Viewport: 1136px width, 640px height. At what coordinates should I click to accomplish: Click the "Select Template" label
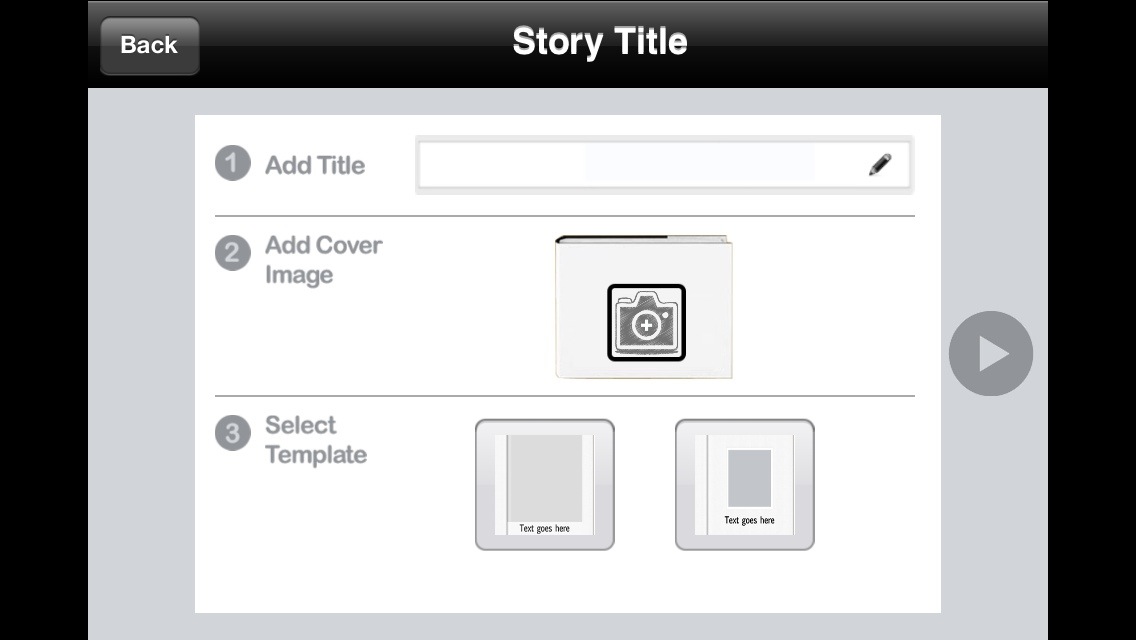315,440
